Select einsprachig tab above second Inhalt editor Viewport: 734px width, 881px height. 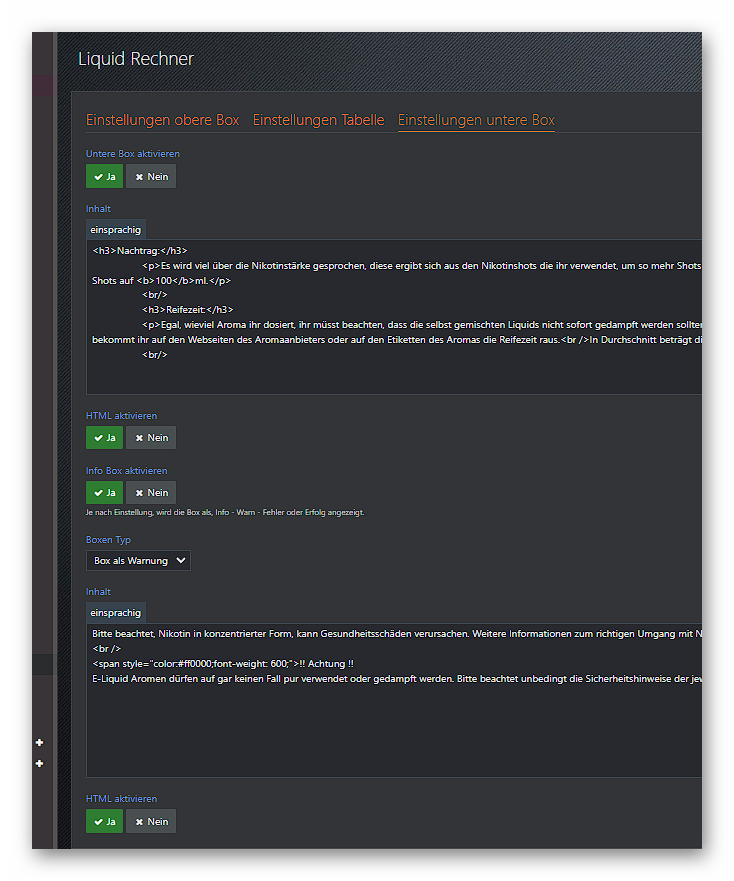click(x=116, y=612)
